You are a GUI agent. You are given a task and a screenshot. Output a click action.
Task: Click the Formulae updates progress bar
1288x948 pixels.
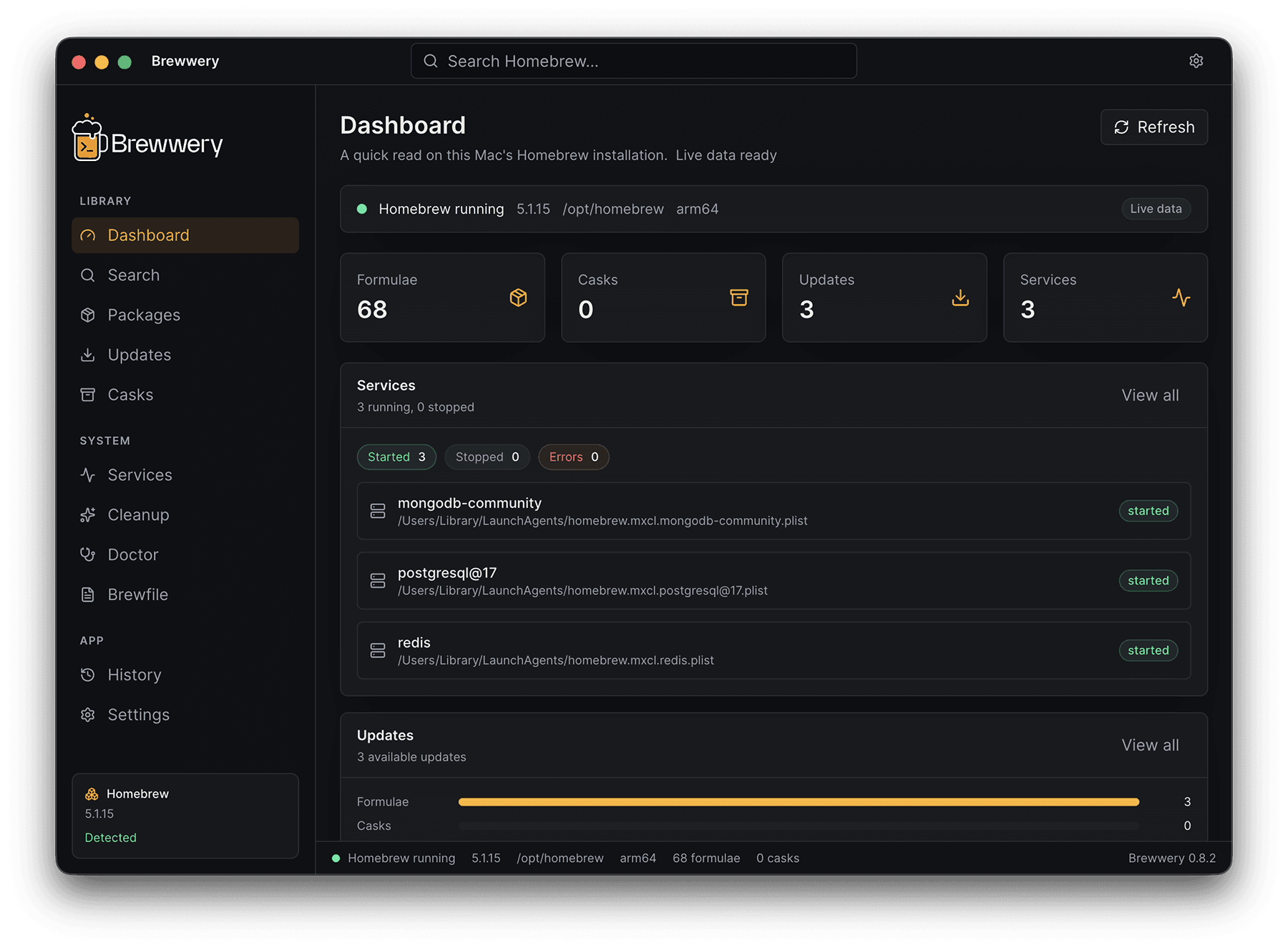click(x=799, y=802)
